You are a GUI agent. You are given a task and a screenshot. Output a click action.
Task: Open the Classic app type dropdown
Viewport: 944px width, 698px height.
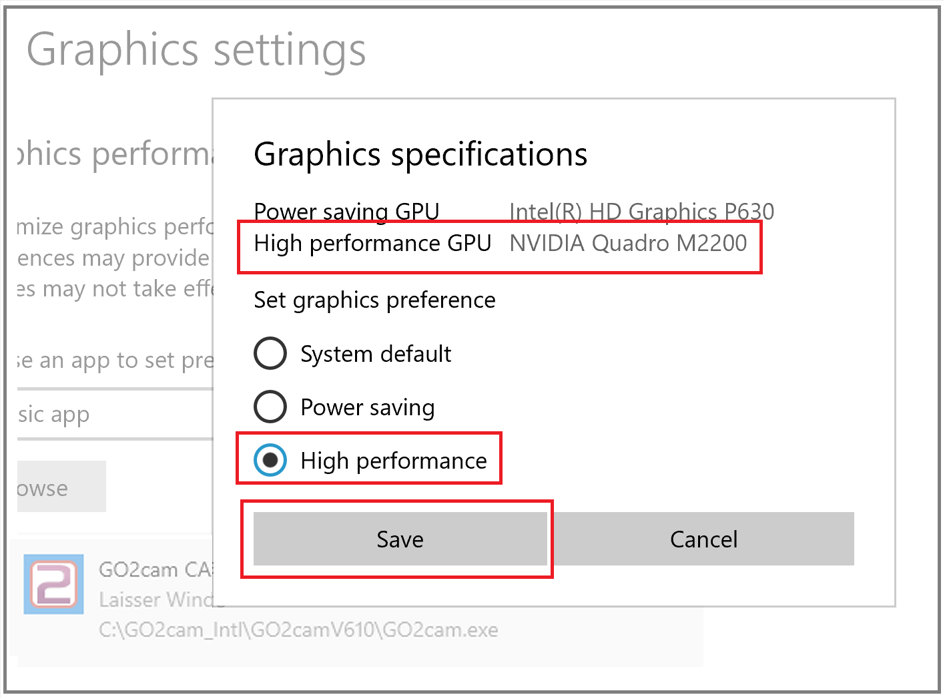click(112, 415)
